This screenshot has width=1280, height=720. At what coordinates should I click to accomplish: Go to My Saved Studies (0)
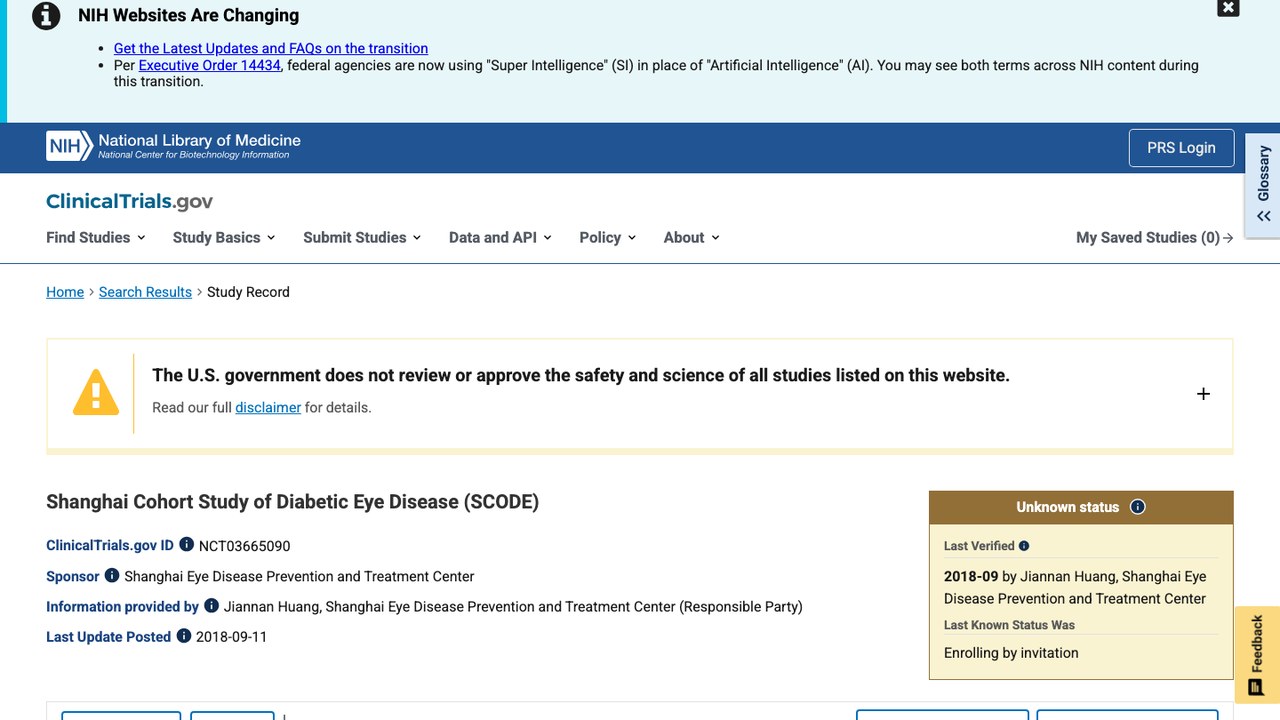[x=1155, y=237]
